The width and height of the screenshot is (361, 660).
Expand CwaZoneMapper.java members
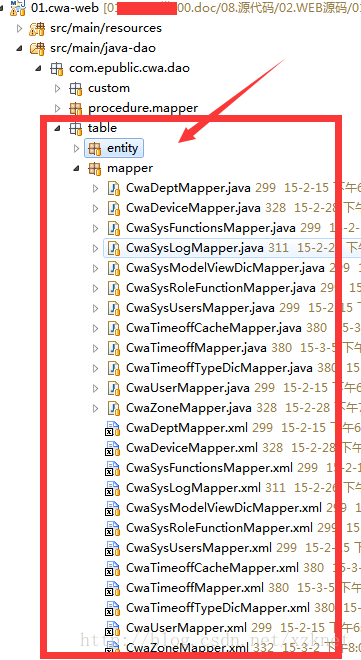96,408
